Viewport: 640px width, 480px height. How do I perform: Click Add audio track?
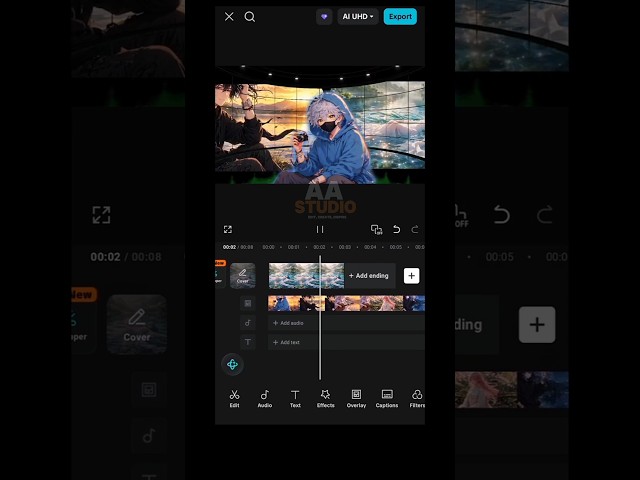click(x=346, y=323)
